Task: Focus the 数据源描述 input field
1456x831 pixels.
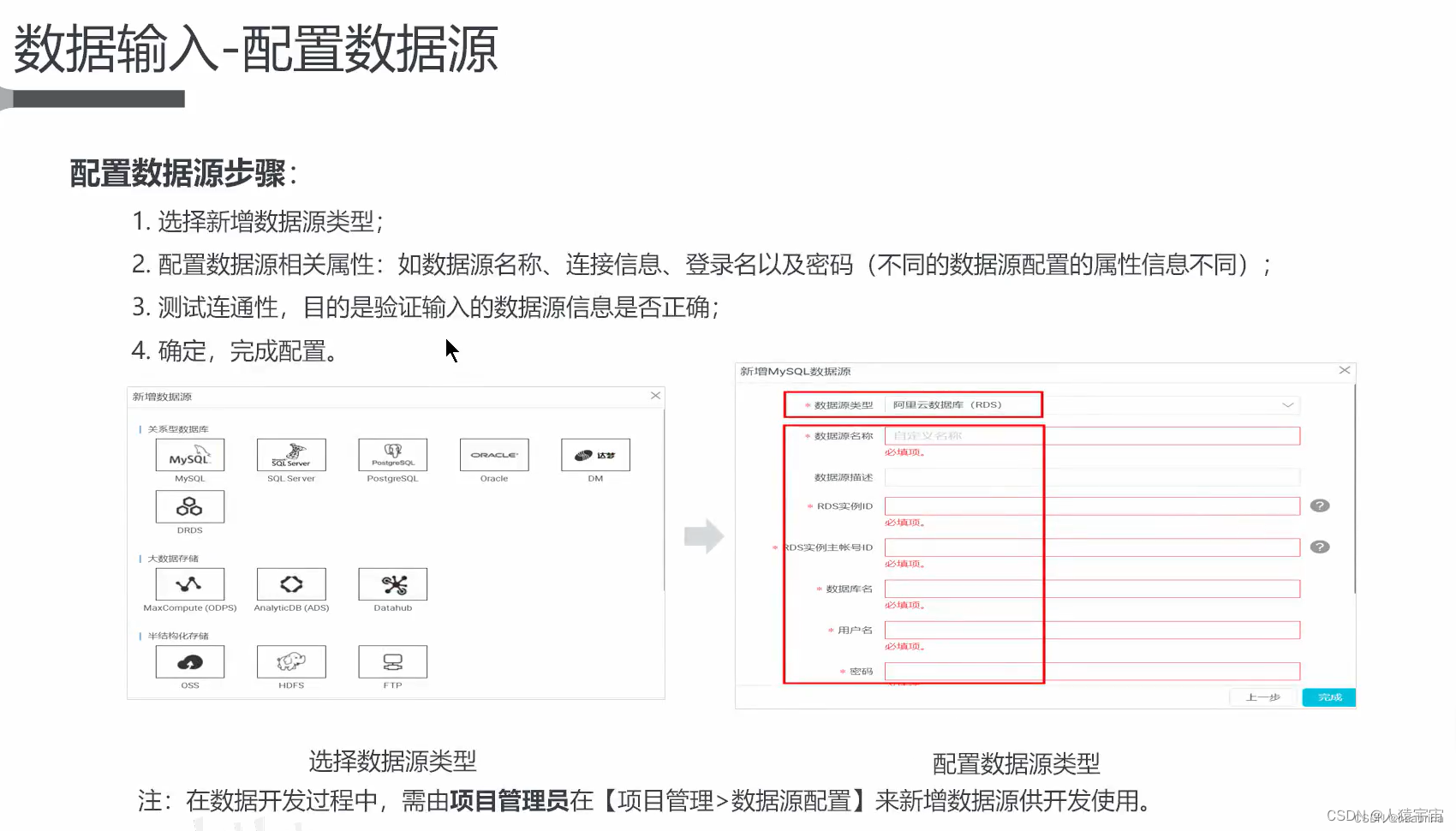Action: tap(1092, 477)
